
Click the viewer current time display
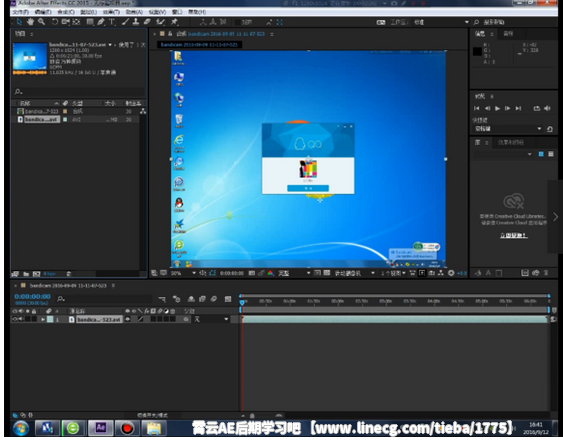tap(232, 273)
